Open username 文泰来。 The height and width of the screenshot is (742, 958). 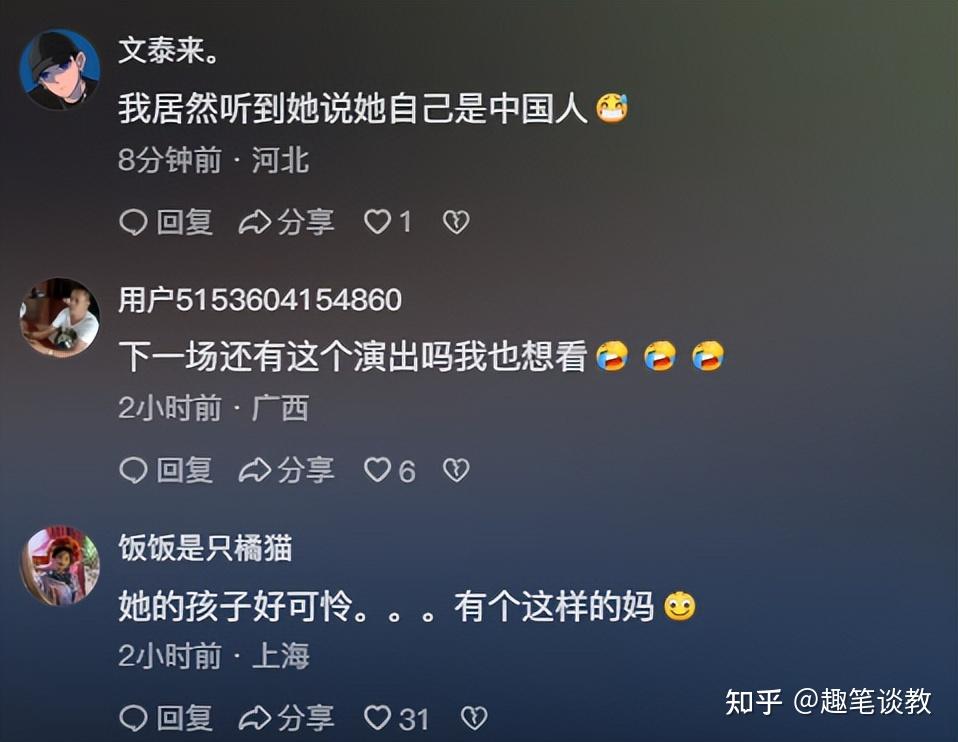(169, 50)
